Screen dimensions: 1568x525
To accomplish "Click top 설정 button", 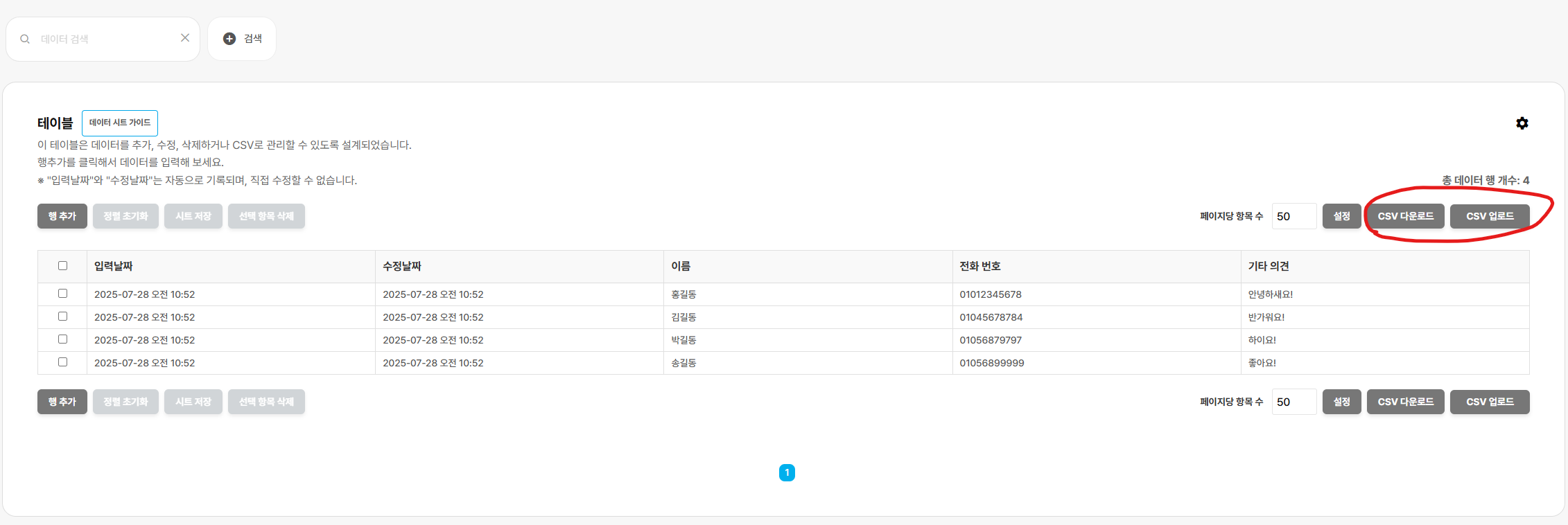I will tap(1342, 216).
